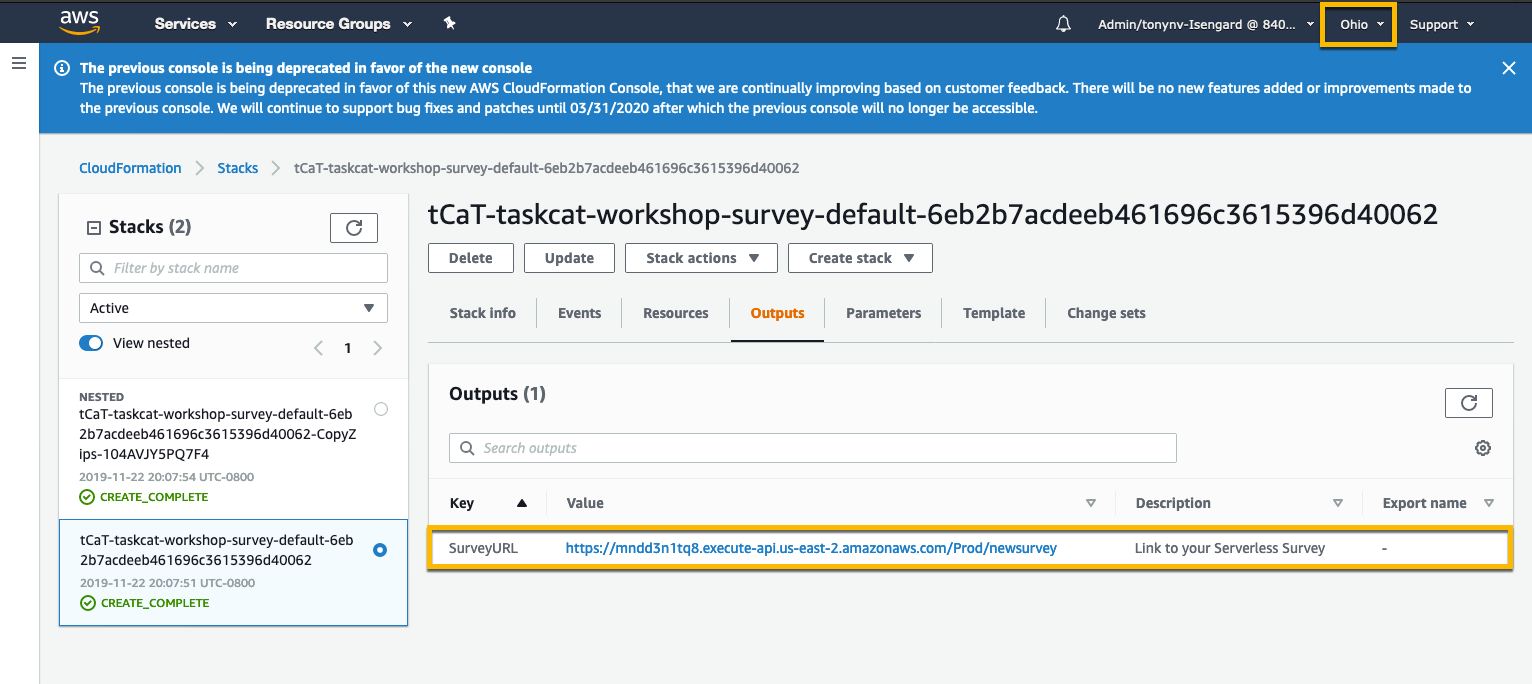Collapse the Stacks panel minus icon
This screenshot has width=1532, height=684.
point(94,228)
